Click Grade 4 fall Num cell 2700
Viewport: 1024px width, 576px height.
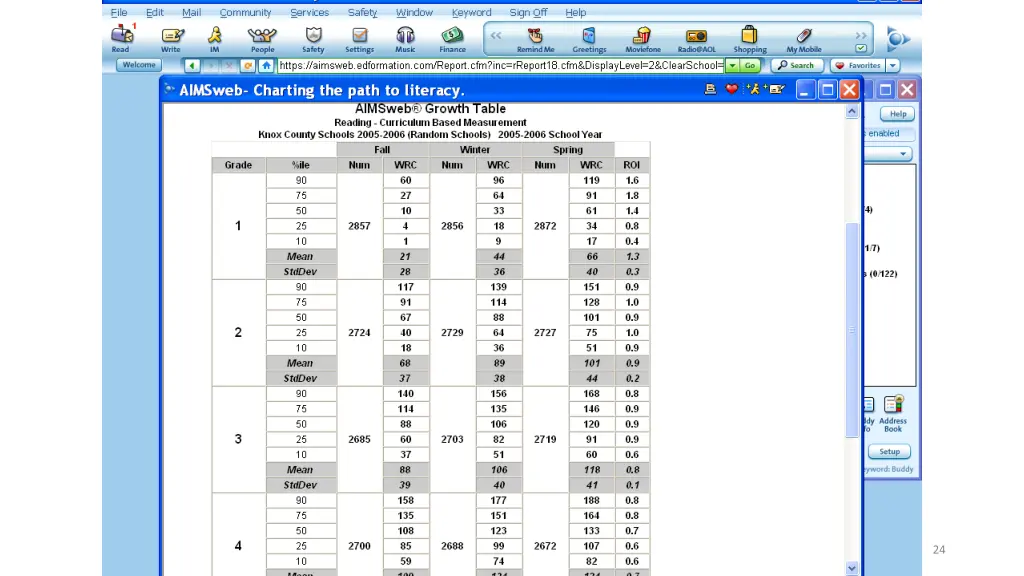click(x=359, y=546)
